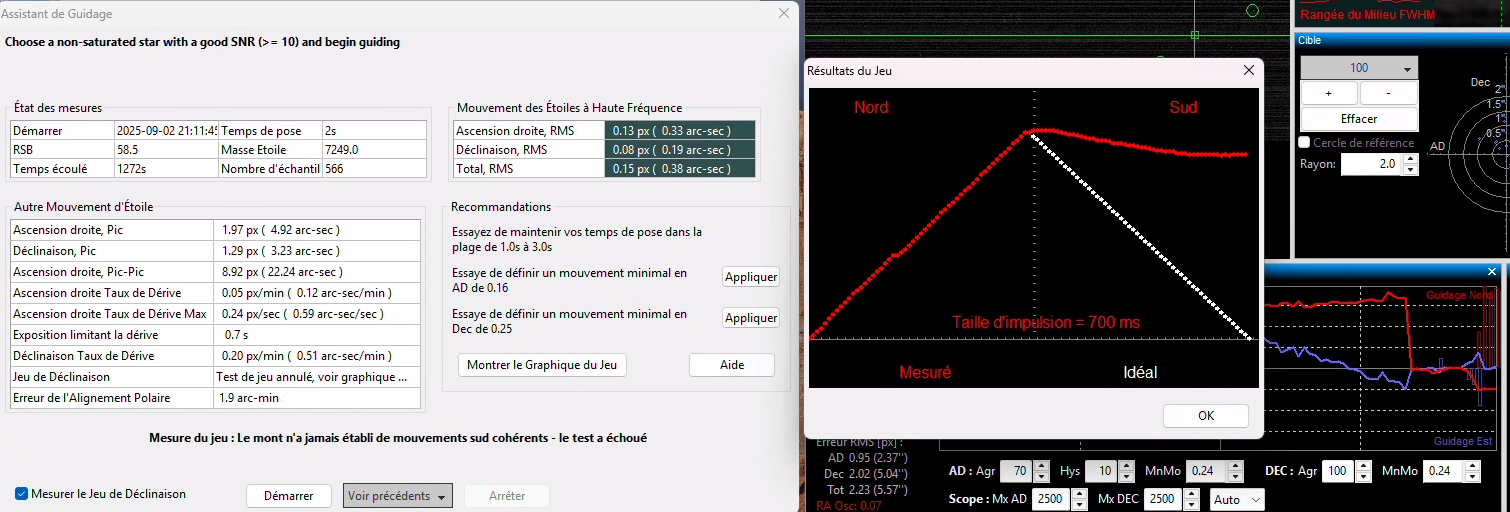The image size is (1510, 512).
Task: Click the DEC MnMo field showing 0.24
Action: tap(1443, 471)
